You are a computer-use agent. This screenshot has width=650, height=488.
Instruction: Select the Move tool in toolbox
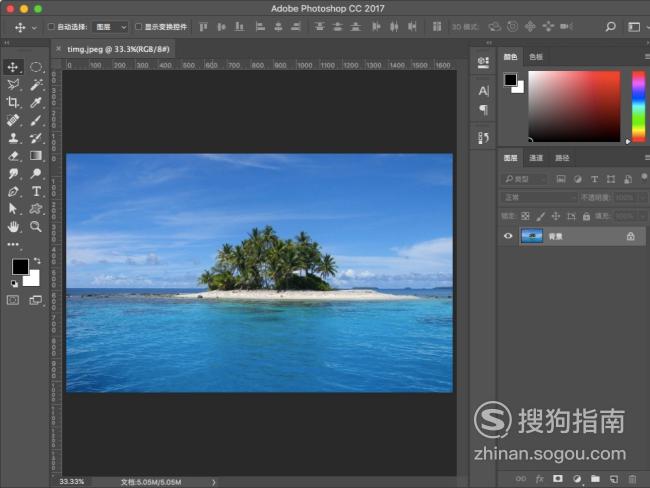point(13,67)
